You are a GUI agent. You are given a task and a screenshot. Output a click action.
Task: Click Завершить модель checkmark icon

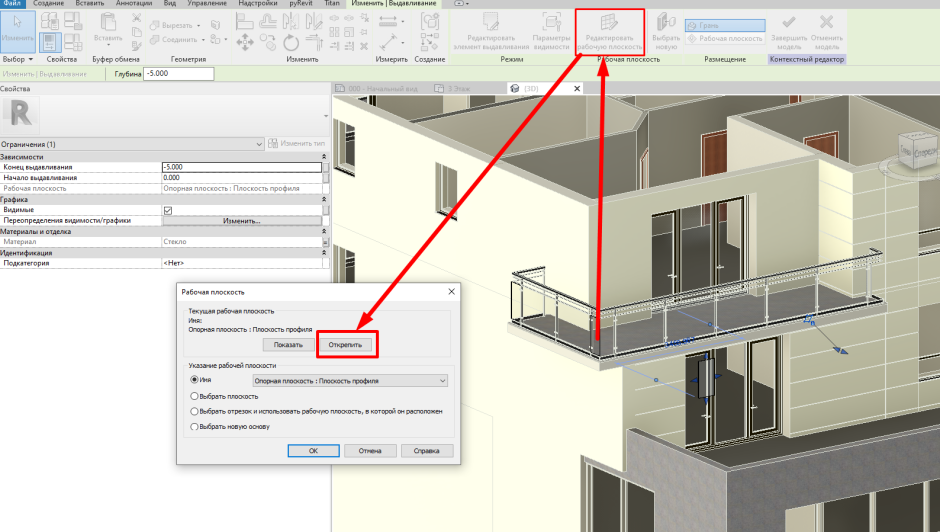[788, 23]
